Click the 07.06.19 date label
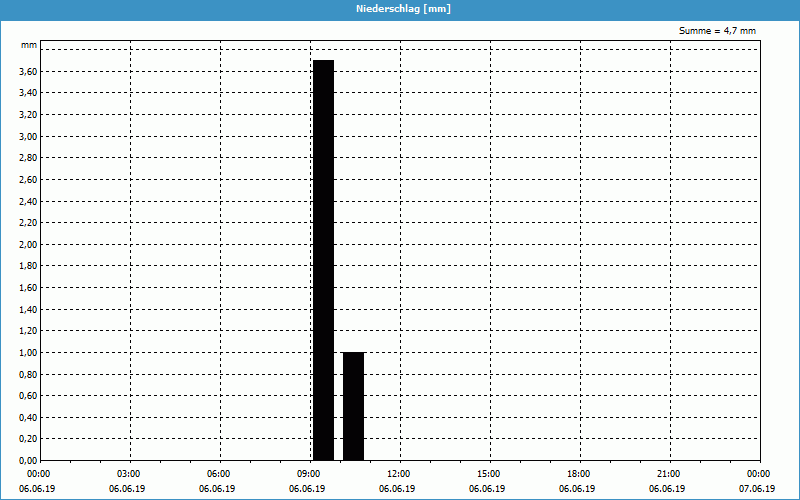The width and height of the screenshot is (800, 500). 757,489
